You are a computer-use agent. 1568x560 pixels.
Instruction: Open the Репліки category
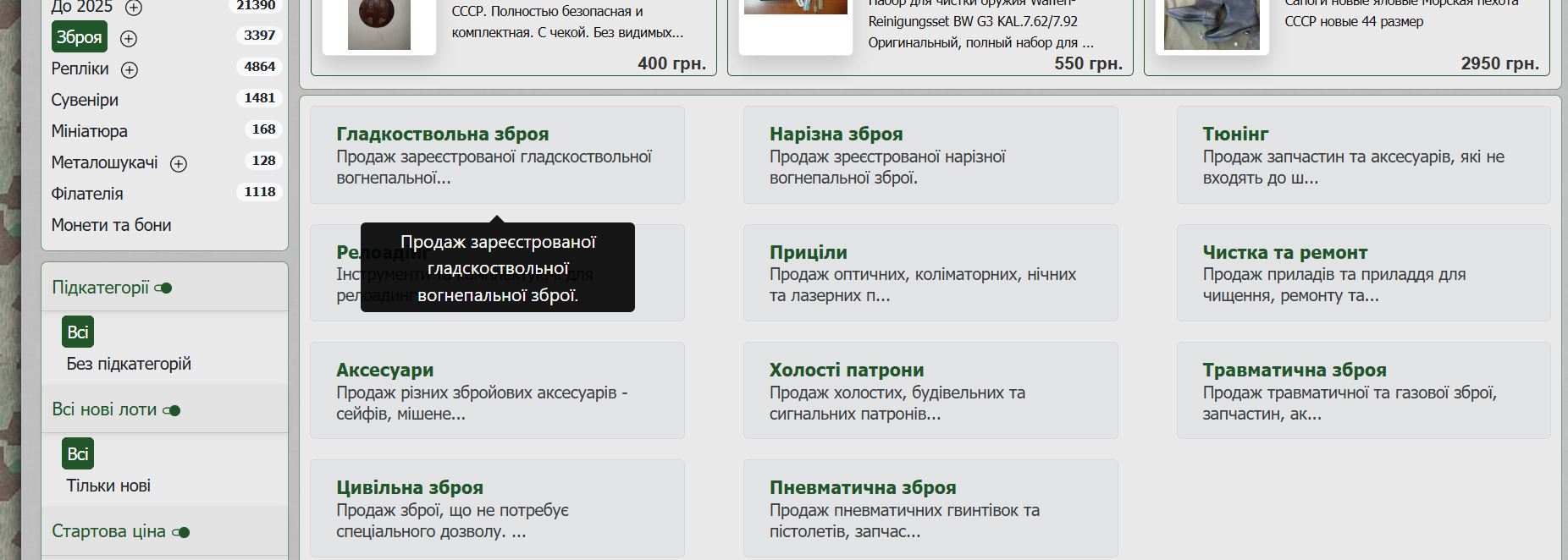pos(80,69)
